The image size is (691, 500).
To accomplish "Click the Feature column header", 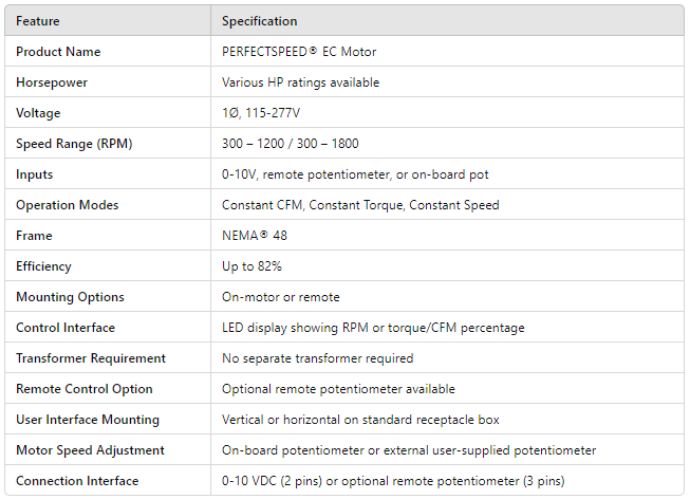I will [x=38, y=21].
